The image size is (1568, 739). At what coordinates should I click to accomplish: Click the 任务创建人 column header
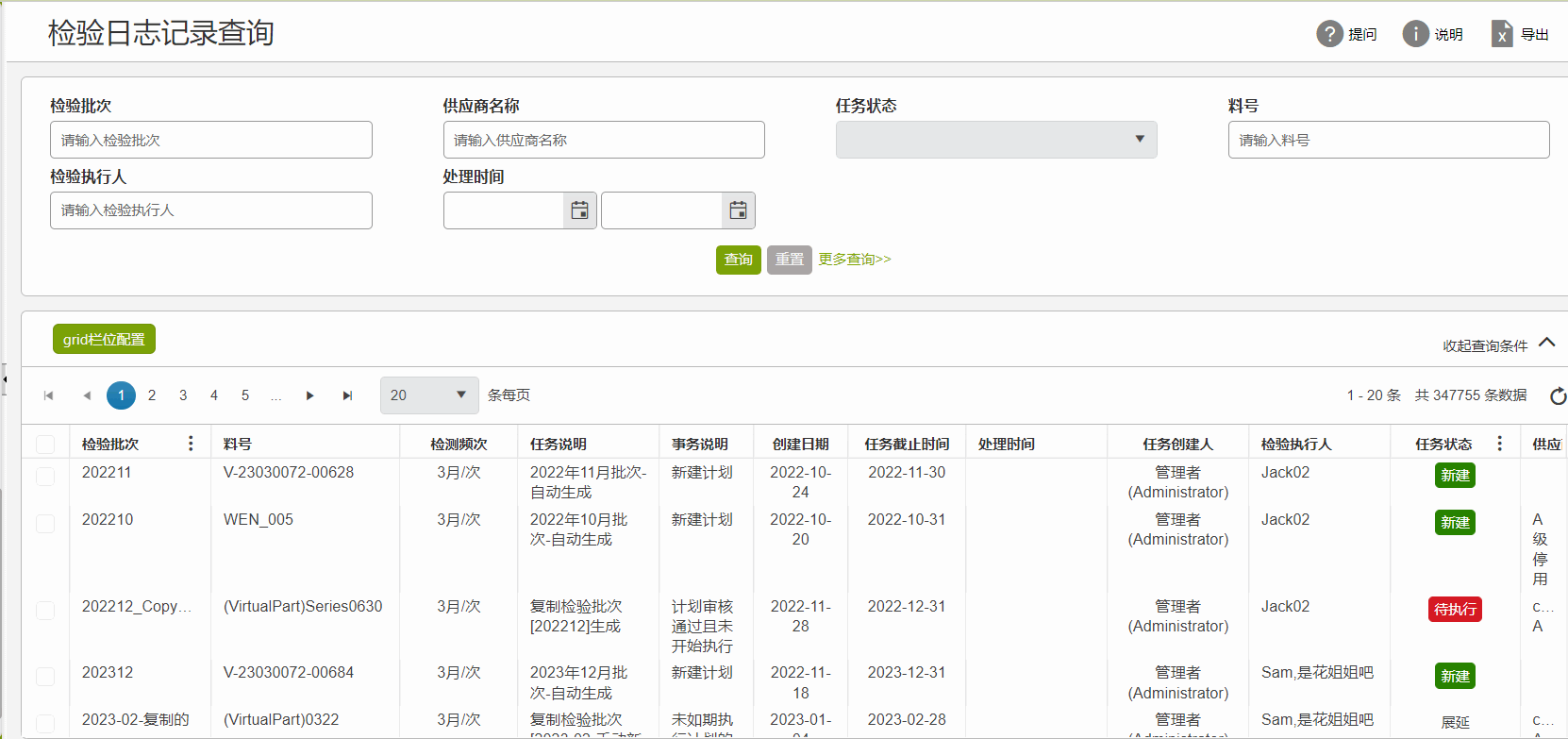click(x=1178, y=444)
